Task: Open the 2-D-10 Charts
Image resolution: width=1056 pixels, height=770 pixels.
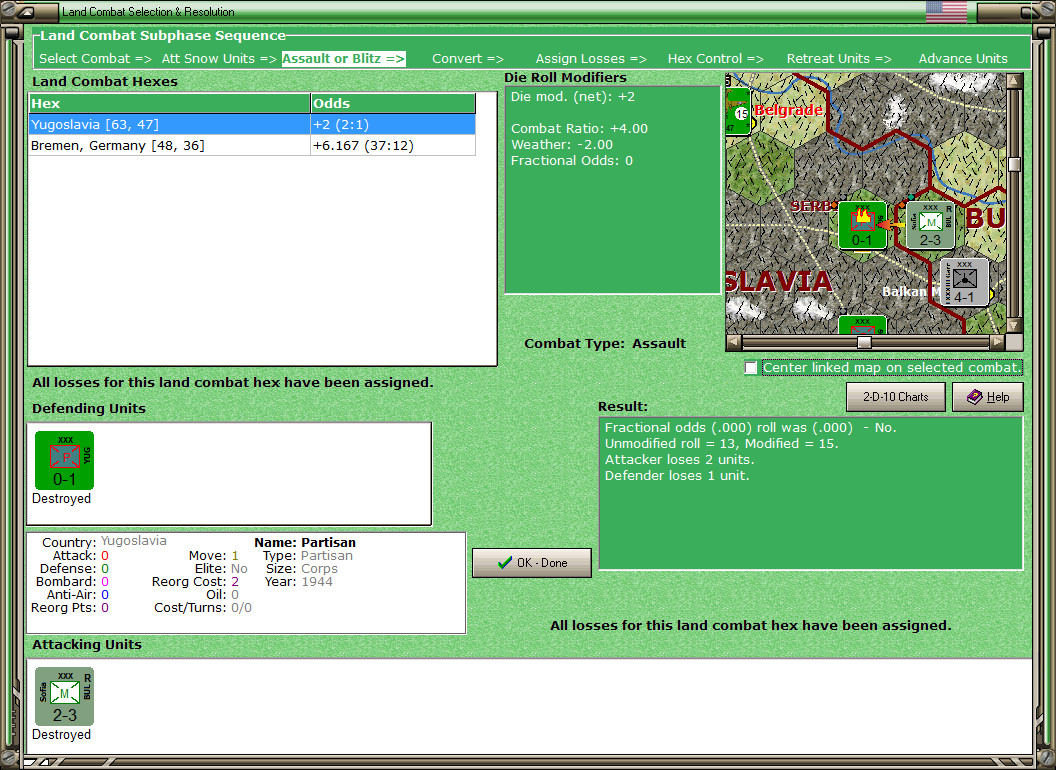Action: [x=896, y=397]
